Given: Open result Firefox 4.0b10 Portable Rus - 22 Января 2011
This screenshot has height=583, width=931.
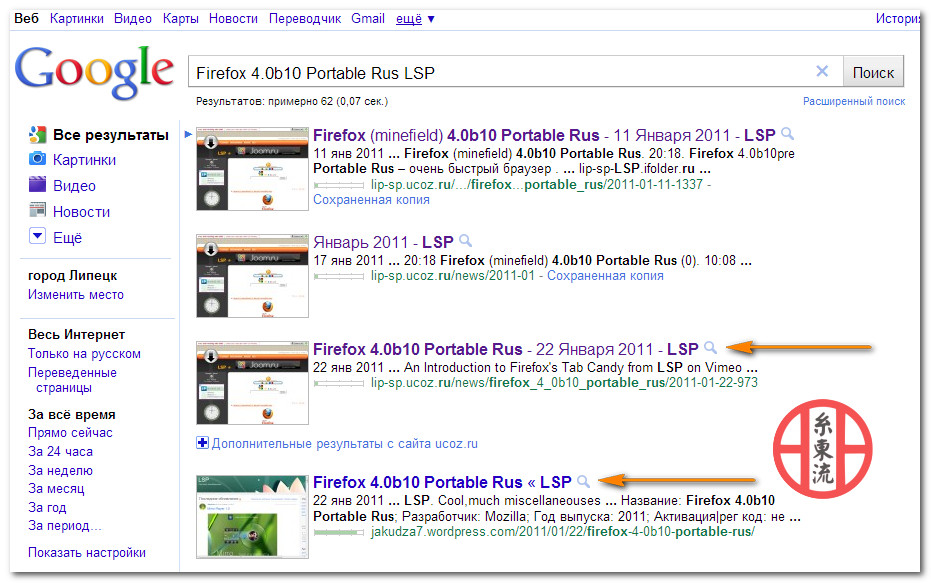Looking at the screenshot, I should (505, 349).
